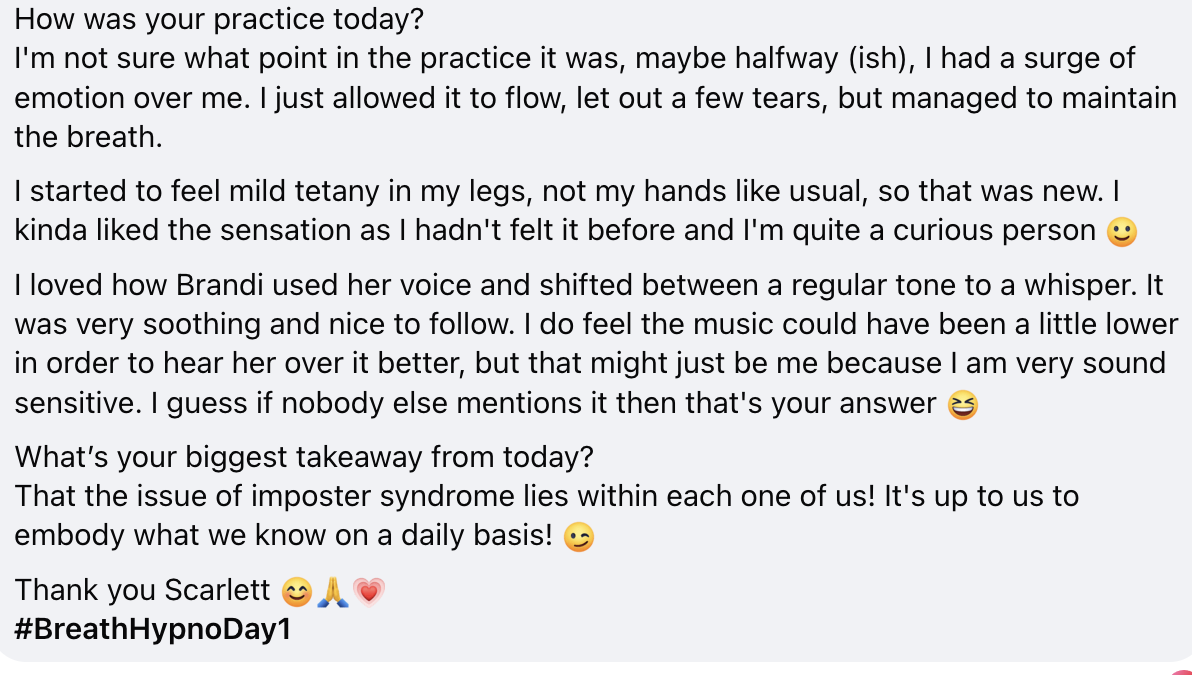Image resolution: width=1192 pixels, height=675 pixels.
Task: Click the word 'music' in the Brandi paragraph
Action: pyautogui.click(x=733, y=325)
